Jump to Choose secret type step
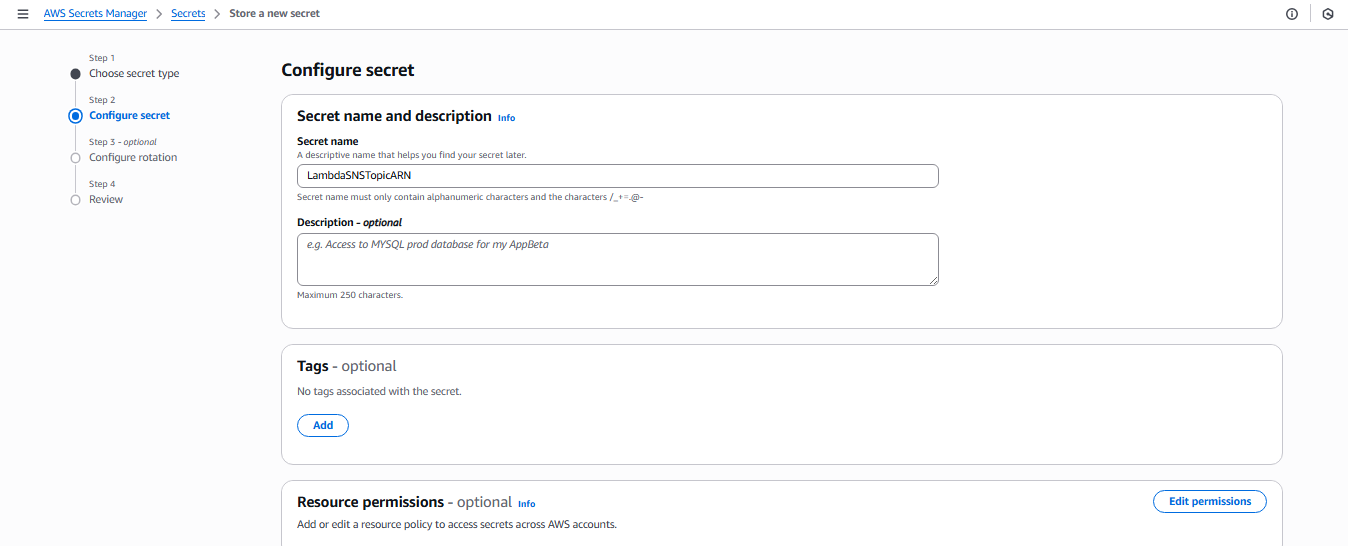Screen dimensions: 1348x546 (134, 74)
